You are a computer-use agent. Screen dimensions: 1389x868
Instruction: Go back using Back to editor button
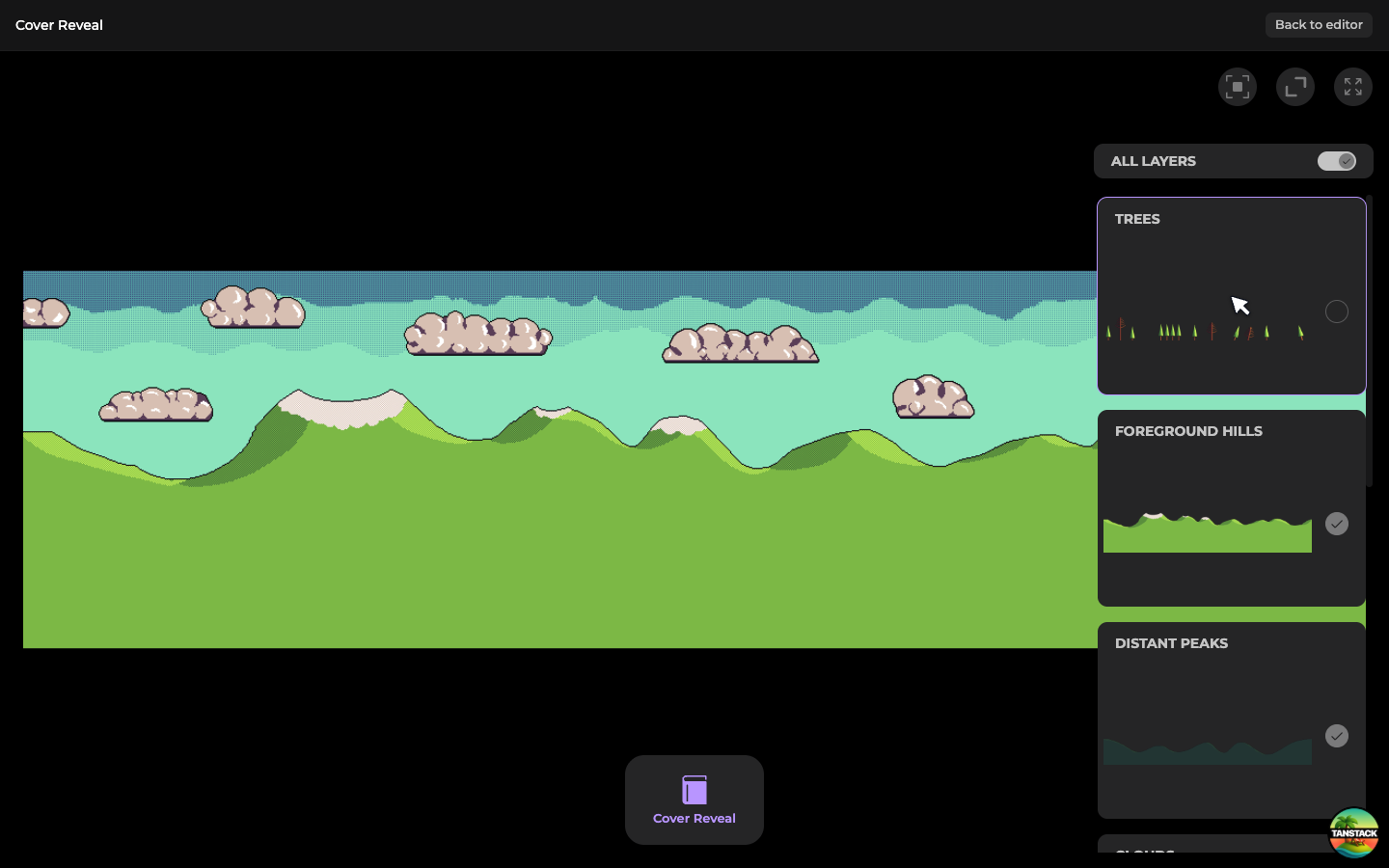point(1319,25)
